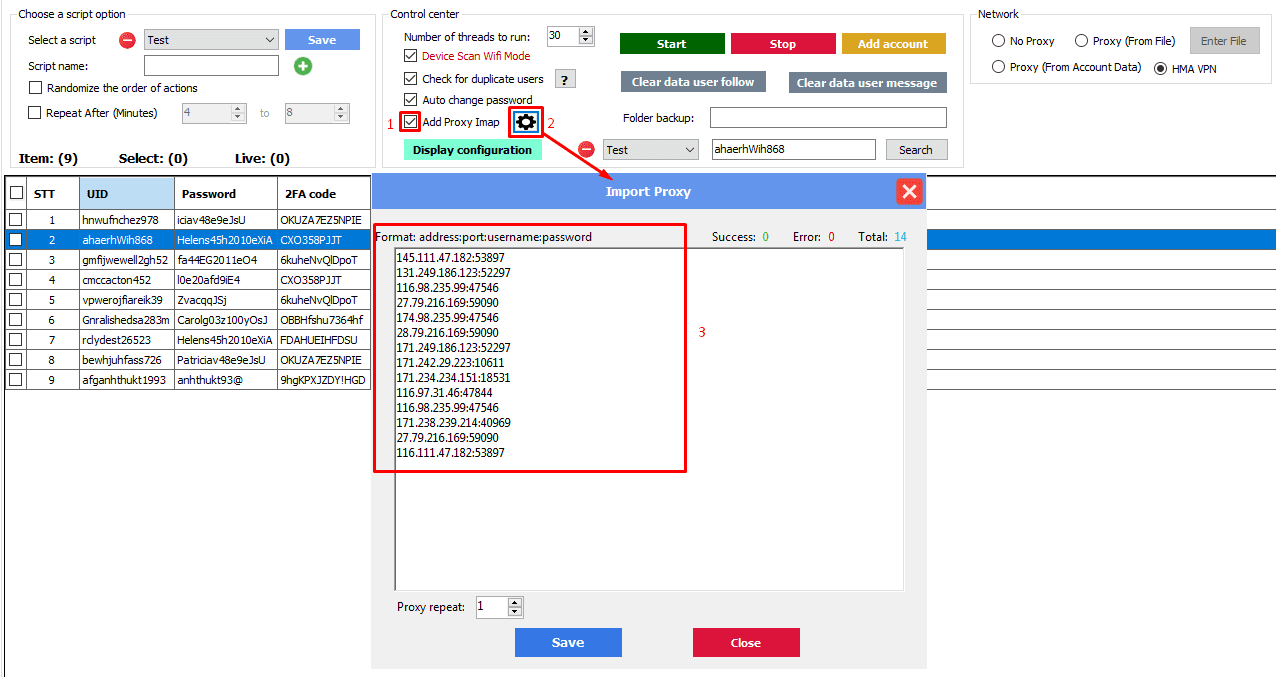Viewport: 1276px width, 677px height.
Task: Enable Randomize the order of actions
Action: coord(36,88)
